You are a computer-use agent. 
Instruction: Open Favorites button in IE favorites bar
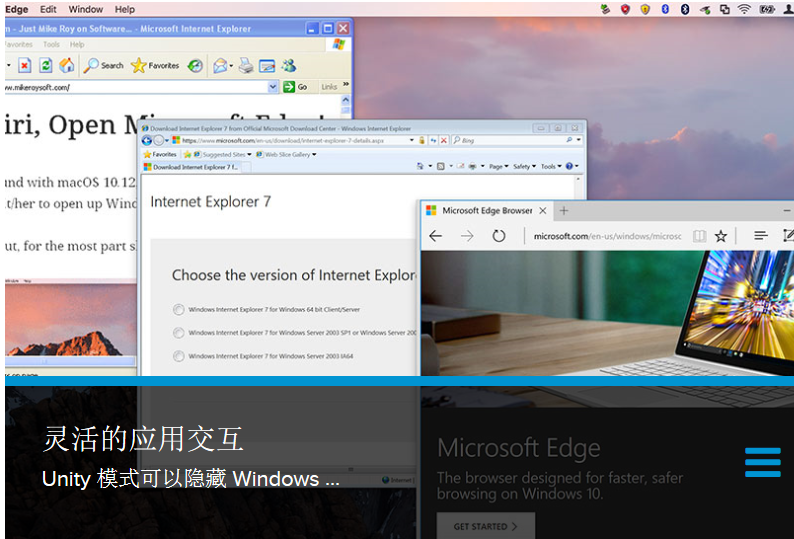pyautogui.click(x=160, y=155)
